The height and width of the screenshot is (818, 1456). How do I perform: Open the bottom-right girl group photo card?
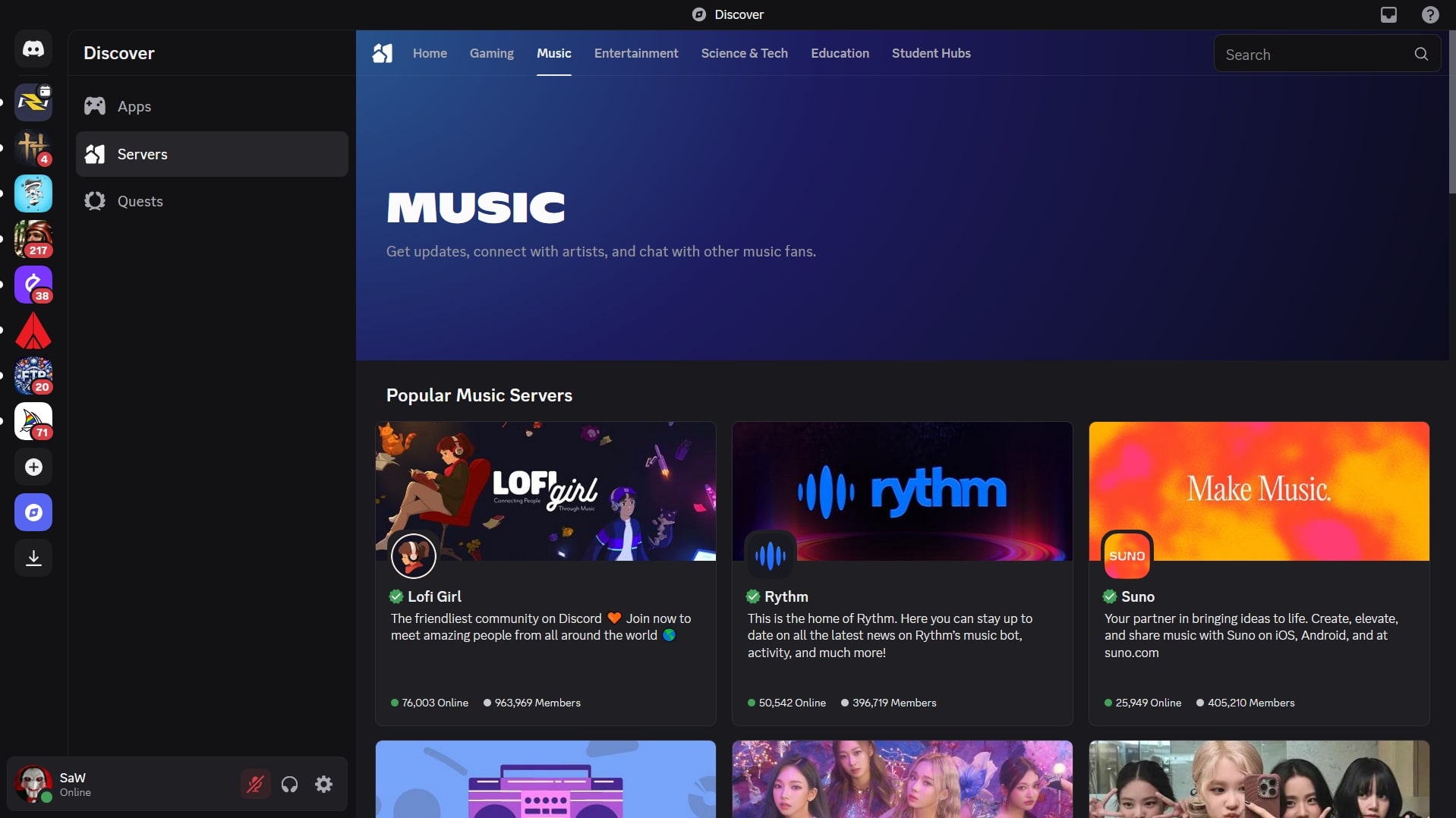point(1259,779)
